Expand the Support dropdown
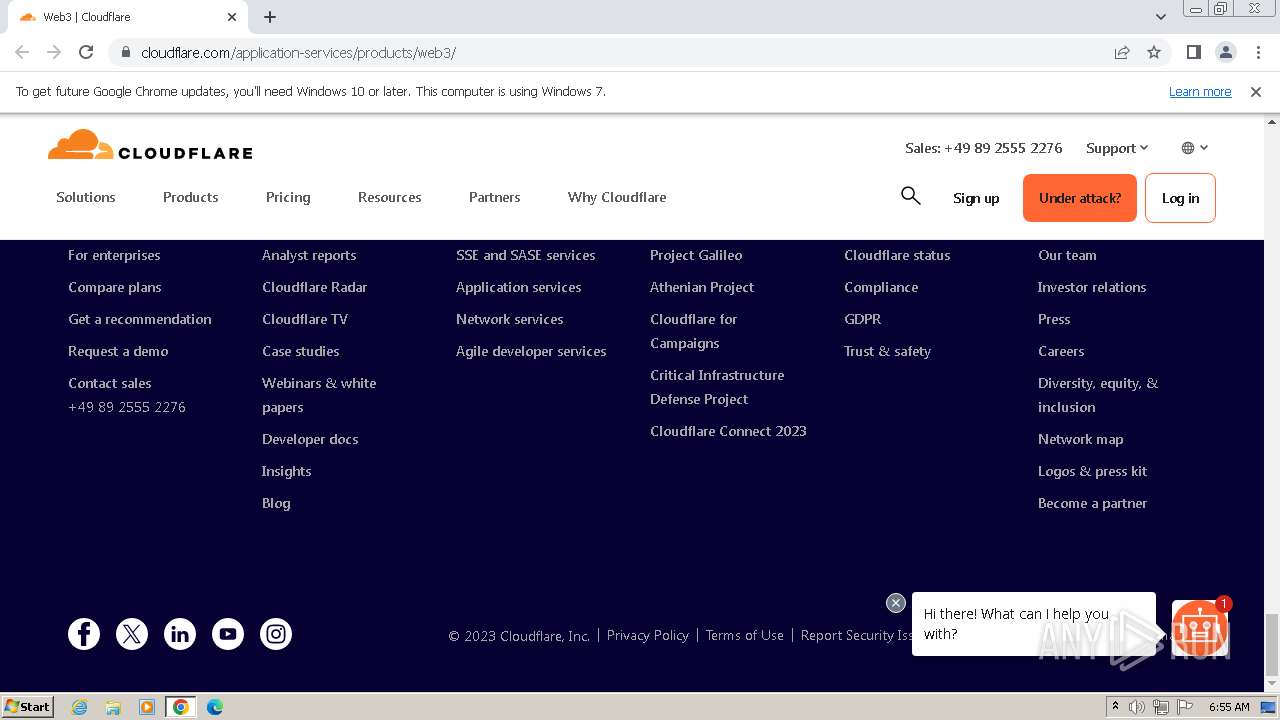1280x720 pixels. [x=1117, y=148]
